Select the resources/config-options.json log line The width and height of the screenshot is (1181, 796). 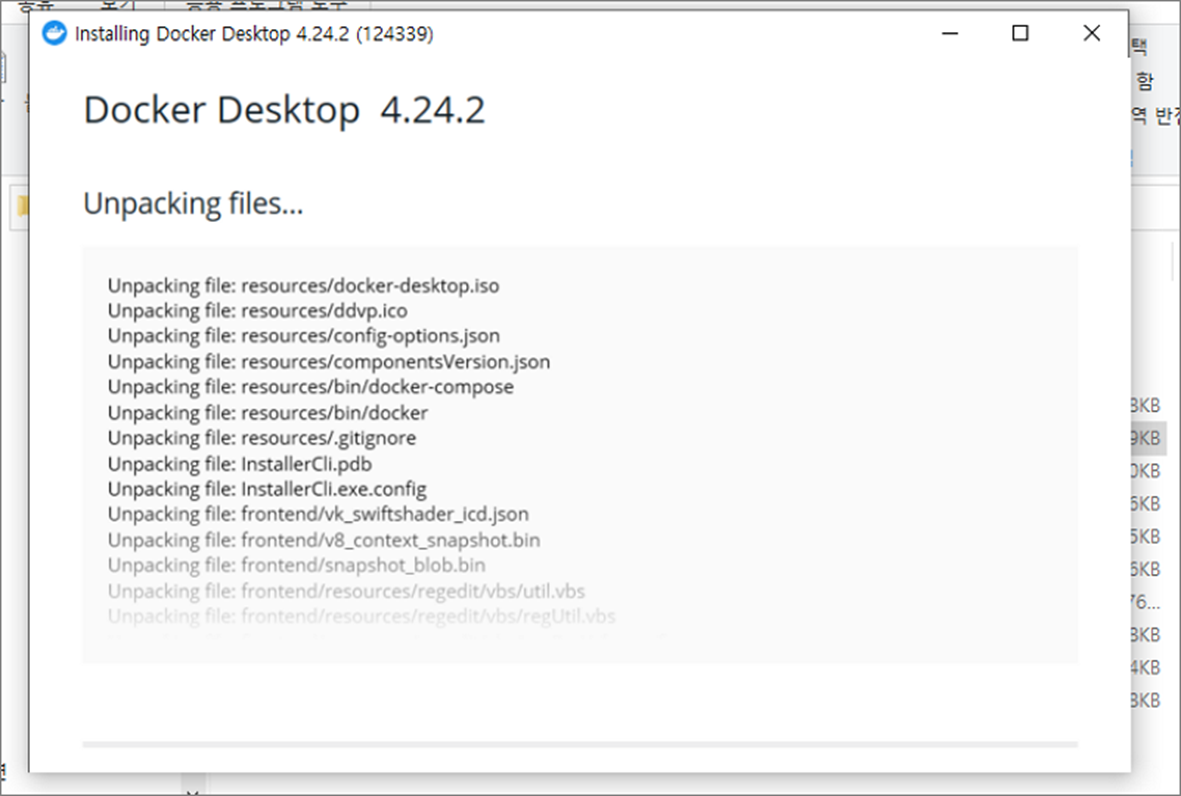[x=304, y=336]
